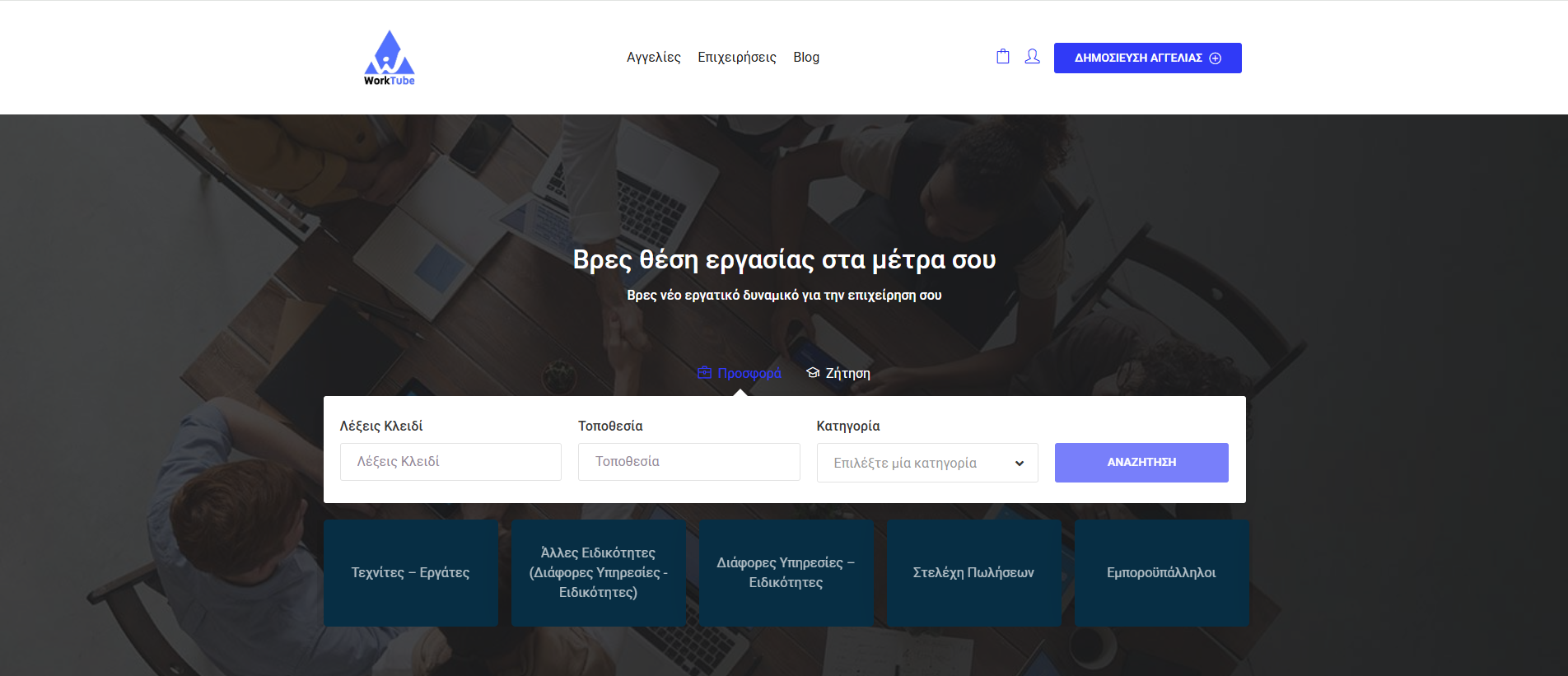Screen dimensions: 1568x676
Task: Expand the Κατηγορία dropdown
Action: pyautogui.click(x=926, y=463)
